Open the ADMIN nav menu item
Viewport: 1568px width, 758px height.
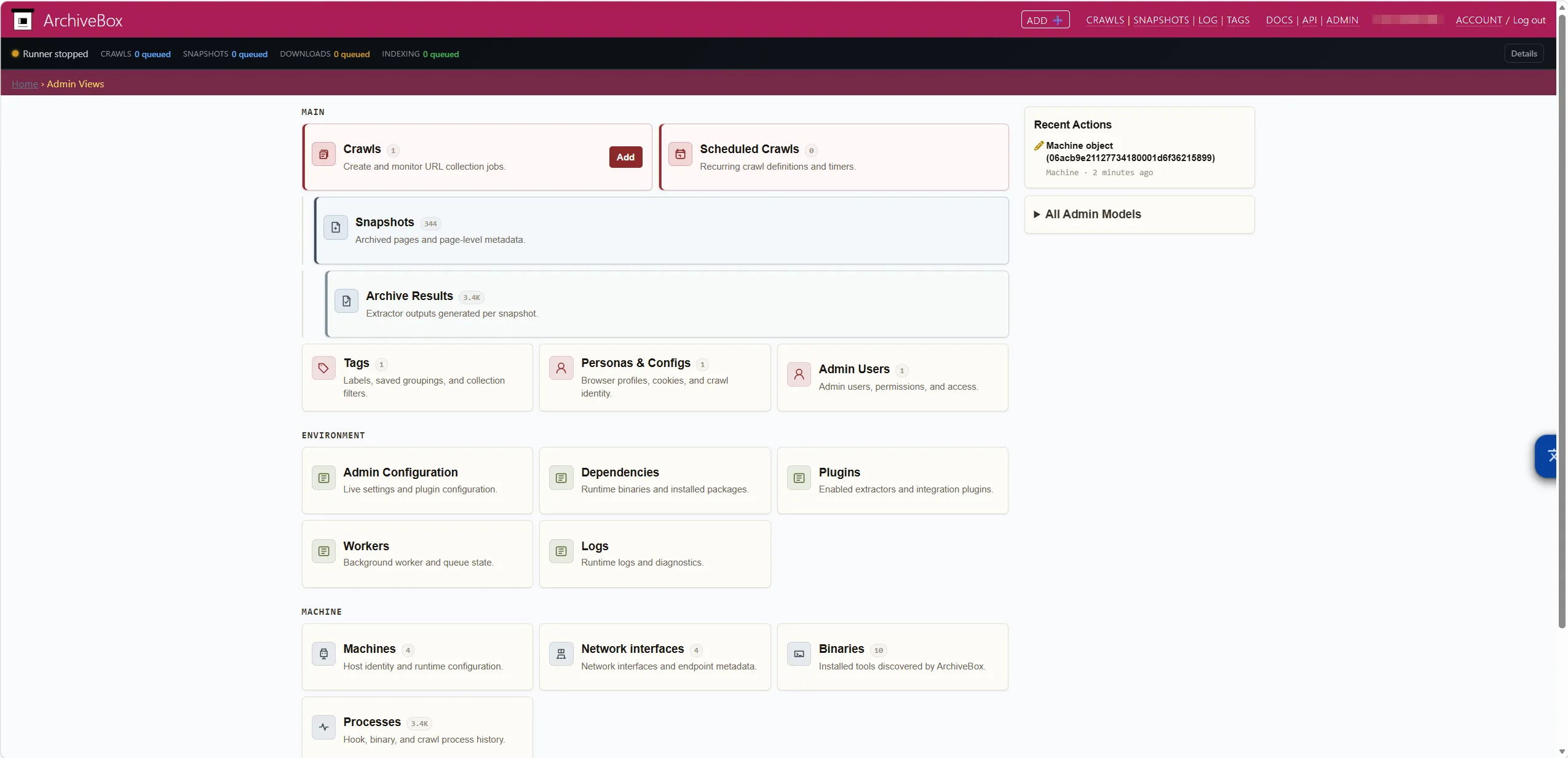pos(1342,20)
